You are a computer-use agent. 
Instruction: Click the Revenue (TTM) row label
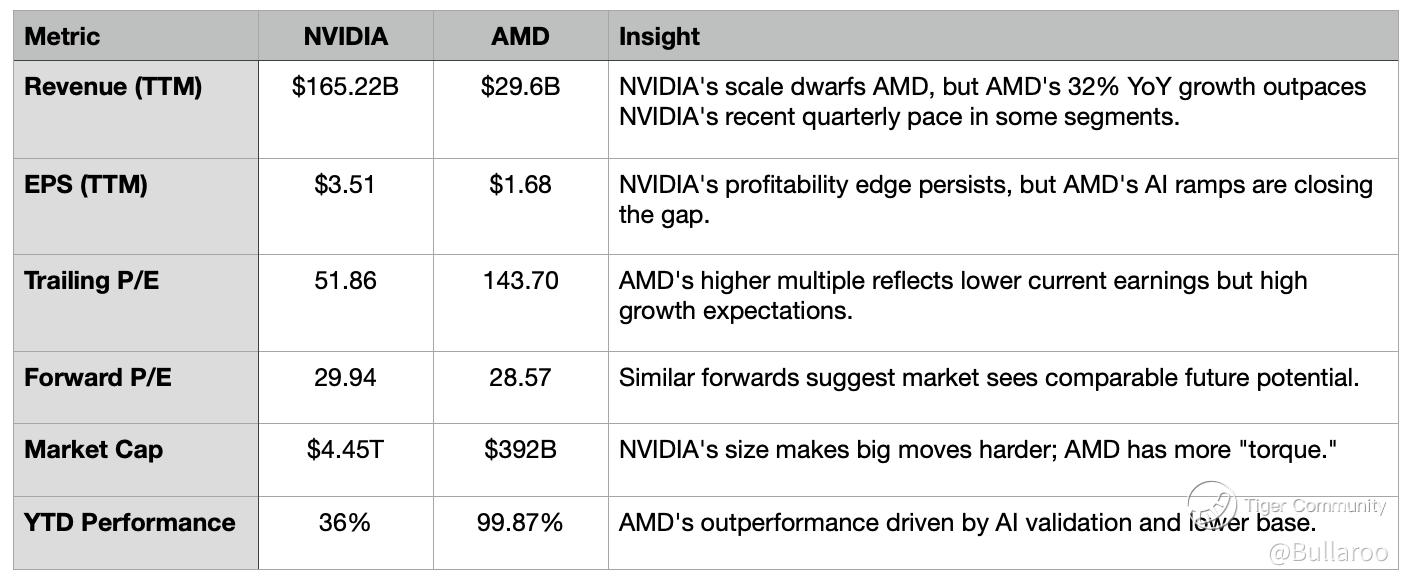[x=113, y=87]
